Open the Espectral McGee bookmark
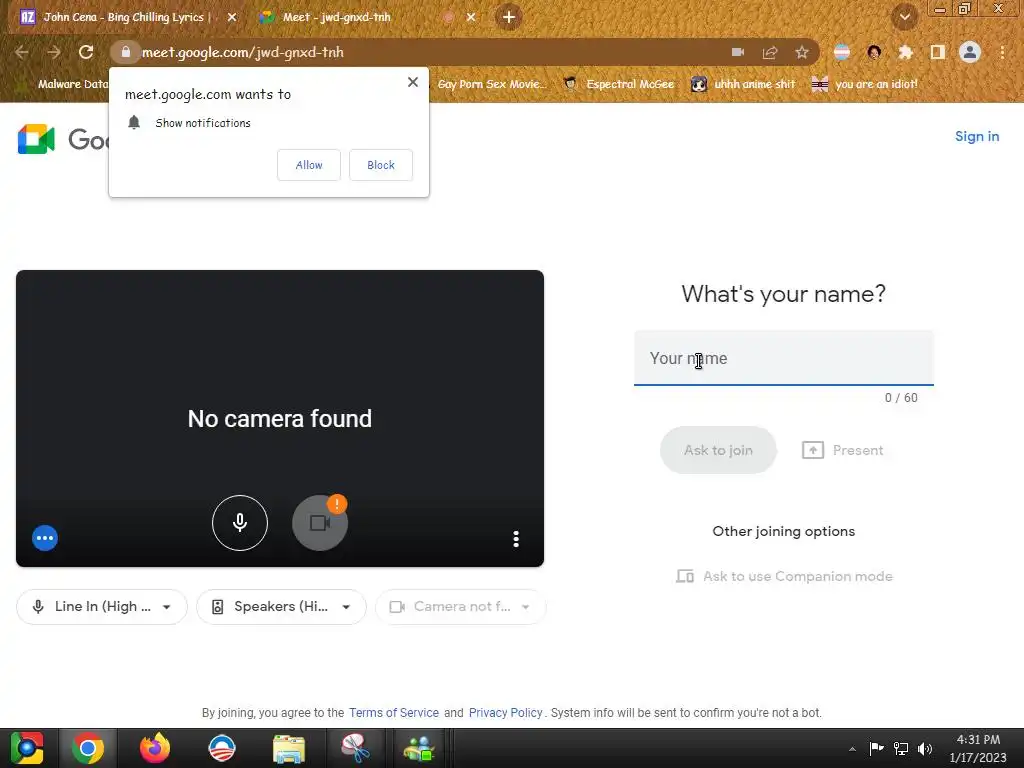The width and height of the screenshot is (1024, 768). [619, 84]
